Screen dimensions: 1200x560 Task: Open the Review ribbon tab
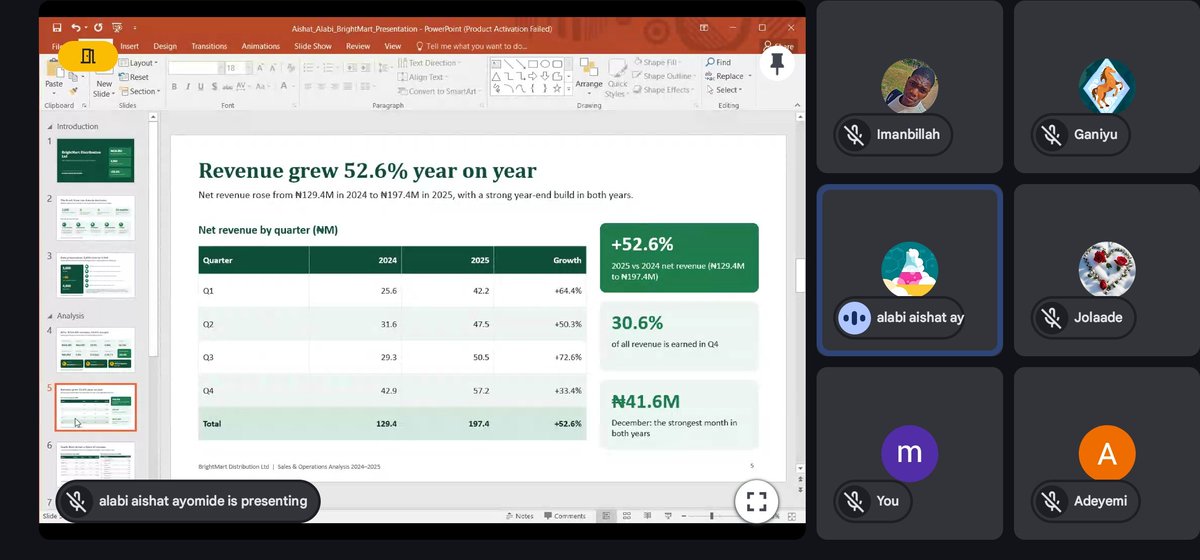click(358, 46)
